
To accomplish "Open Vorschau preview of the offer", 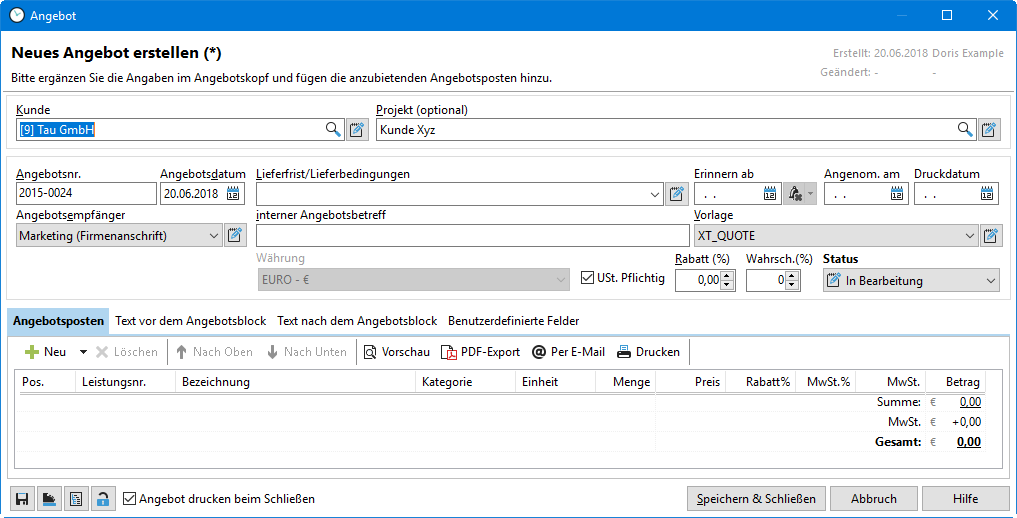I will [x=396, y=352].
